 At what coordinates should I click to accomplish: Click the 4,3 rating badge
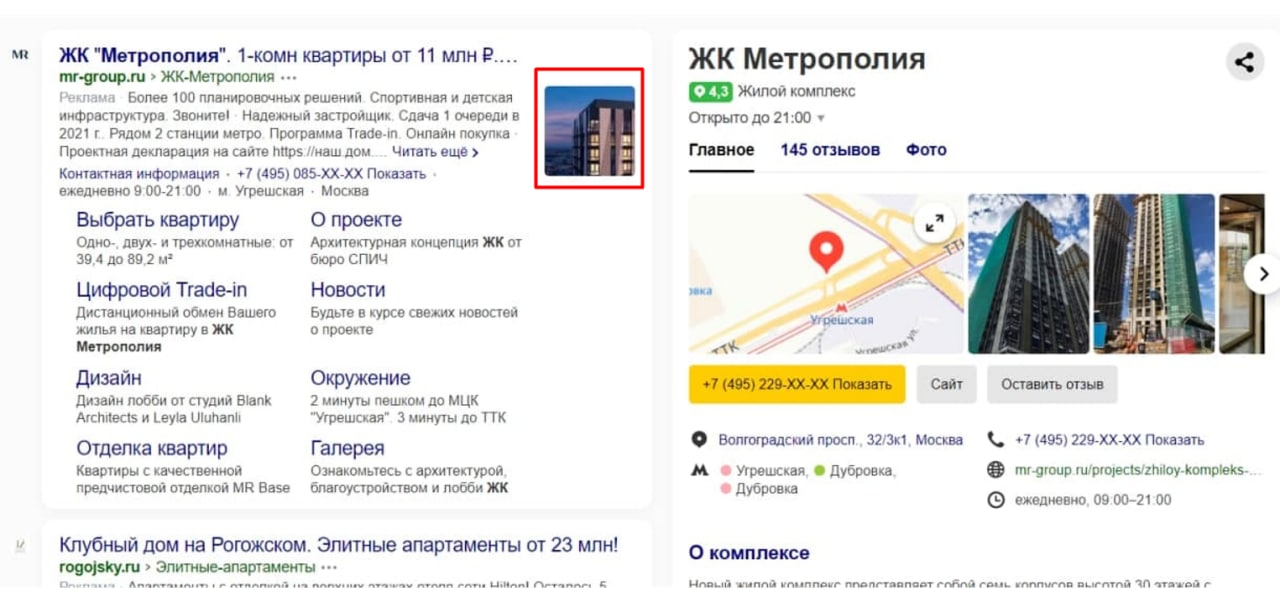[x=710, y=92]
